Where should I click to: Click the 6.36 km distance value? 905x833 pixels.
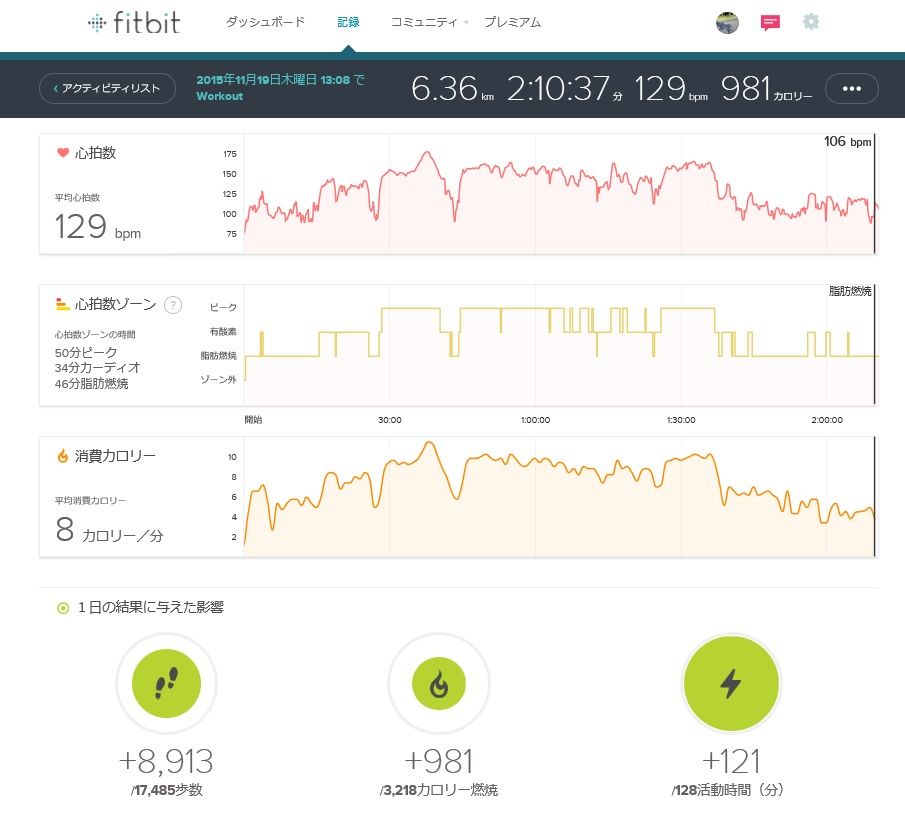pyautogui.click(x=452, y=88)
